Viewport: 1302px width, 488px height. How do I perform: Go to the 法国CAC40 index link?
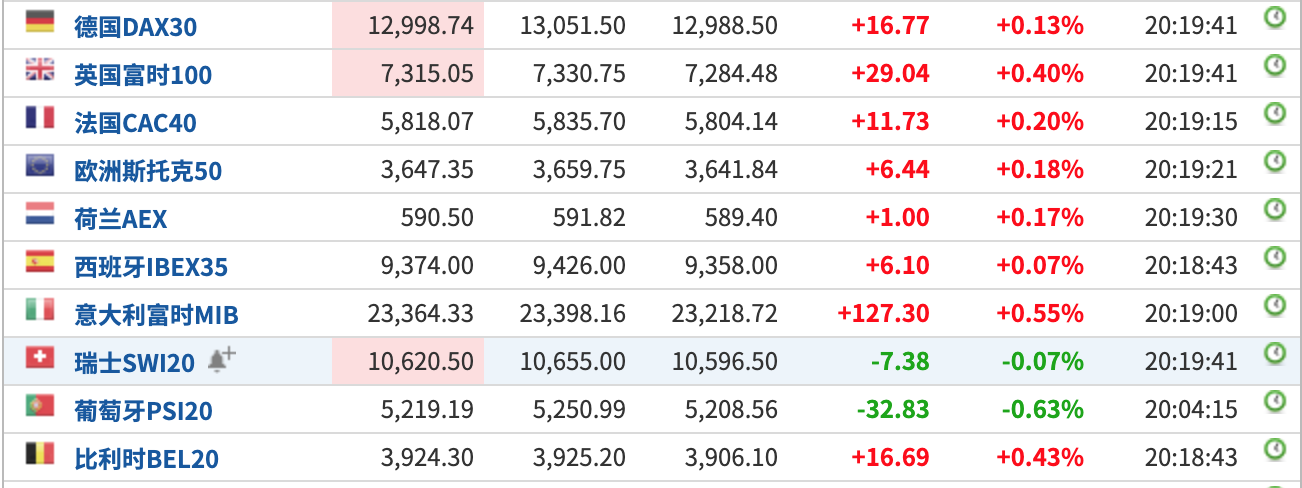click(x=135, y=123)
